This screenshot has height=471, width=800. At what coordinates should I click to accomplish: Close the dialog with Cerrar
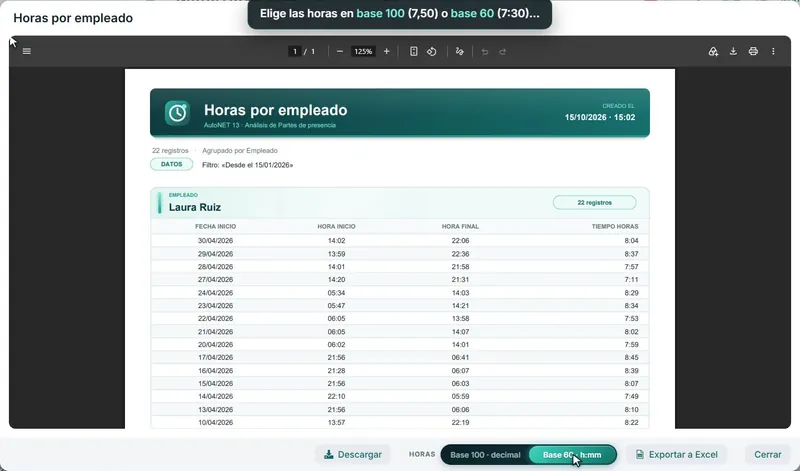coord(767,454)
